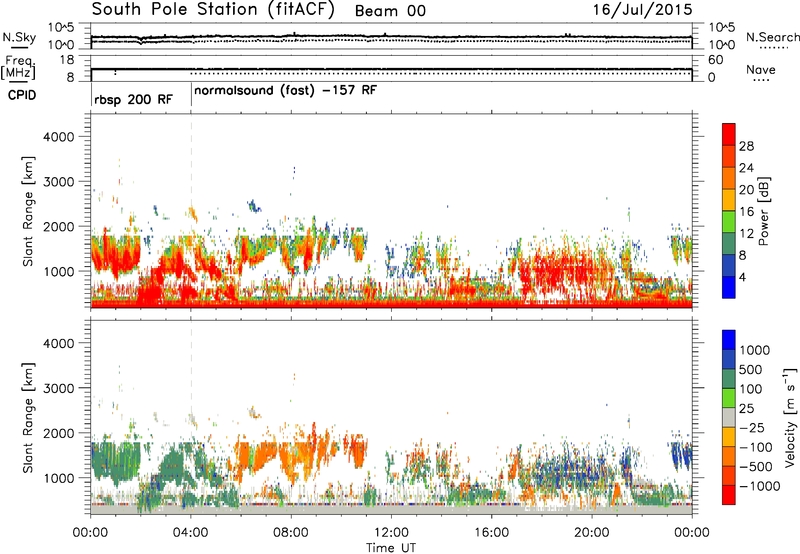
Task: Click the 'CPID' row label
Action: point(22,95)
